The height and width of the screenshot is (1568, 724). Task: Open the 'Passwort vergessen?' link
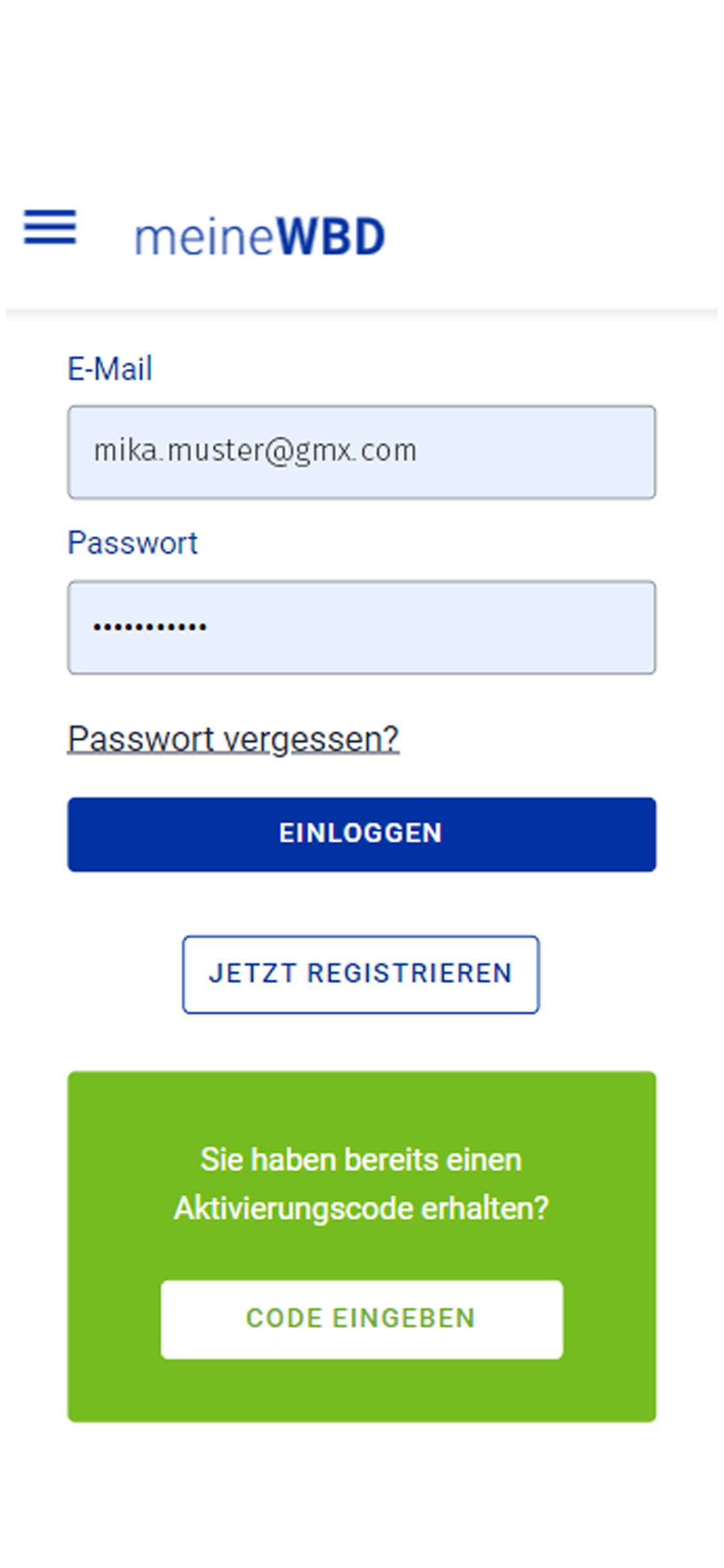pyautogui.click(x=234, y=738)
